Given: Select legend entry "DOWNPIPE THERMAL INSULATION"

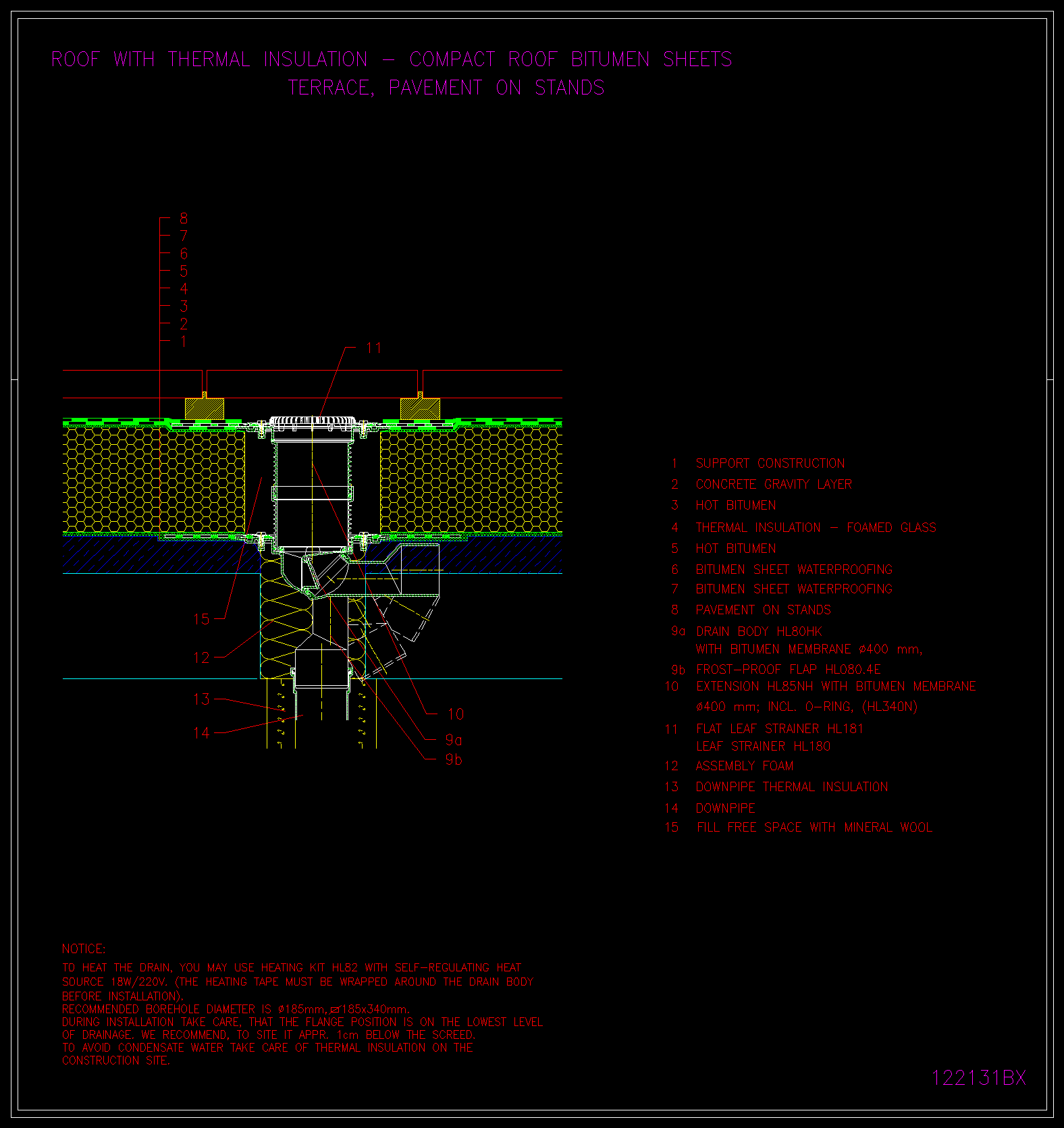Looking at the screenshot, I should 792,786.
